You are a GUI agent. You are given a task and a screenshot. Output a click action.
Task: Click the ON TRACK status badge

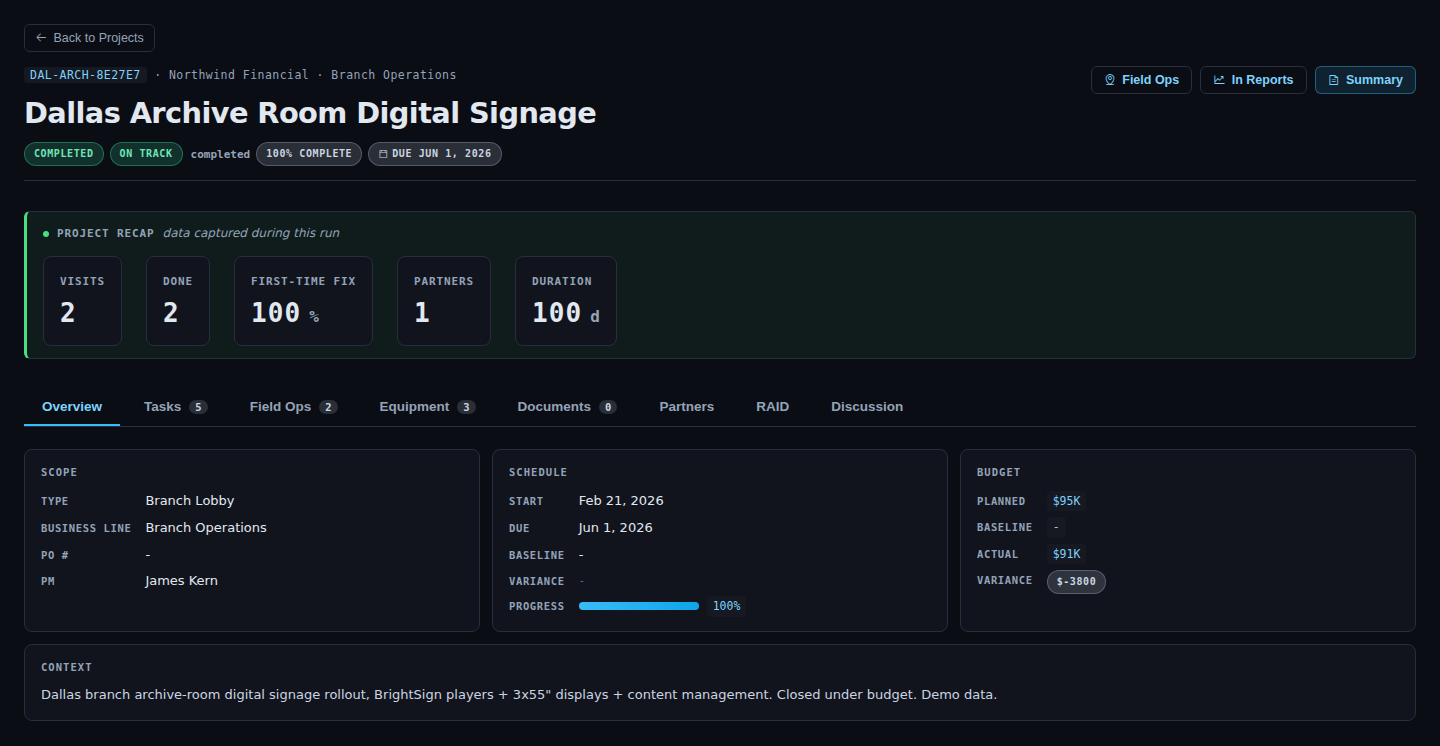click(146, 154)
